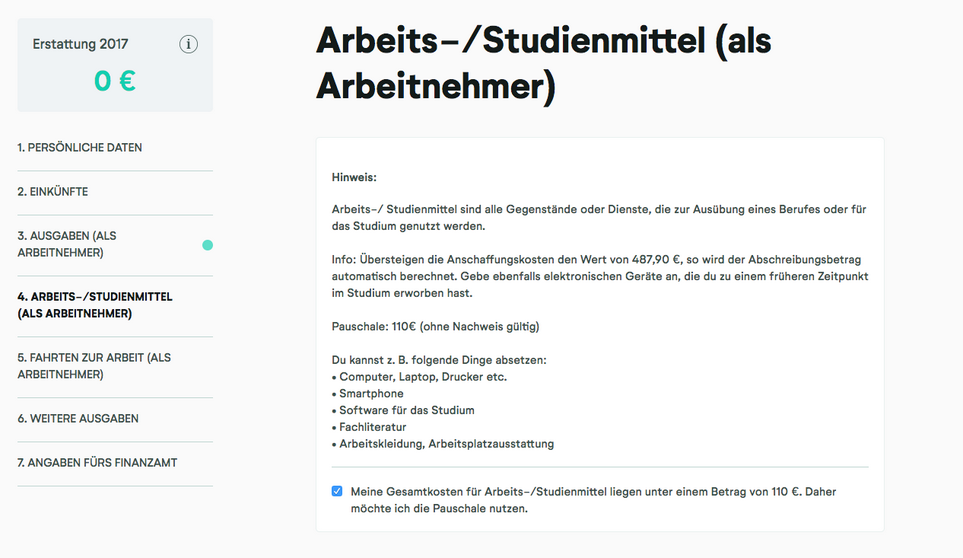Navigate to step 7. Angaben fürs Finanzamt
Screen dimensions: 963x558
coord(97,463)
